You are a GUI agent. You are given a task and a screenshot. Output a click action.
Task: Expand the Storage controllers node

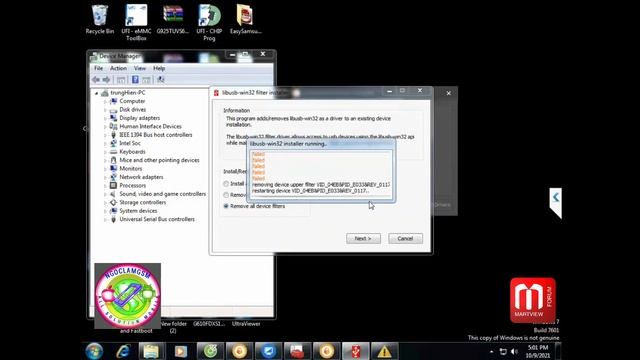pos(105,202)
